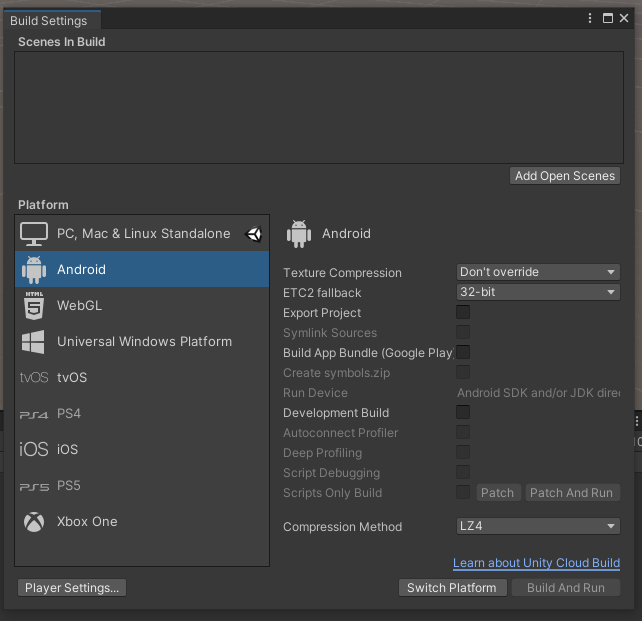
Task: Enable Build App Bundle (Google Play) checkbox
Action: click(x=463, y=352)
